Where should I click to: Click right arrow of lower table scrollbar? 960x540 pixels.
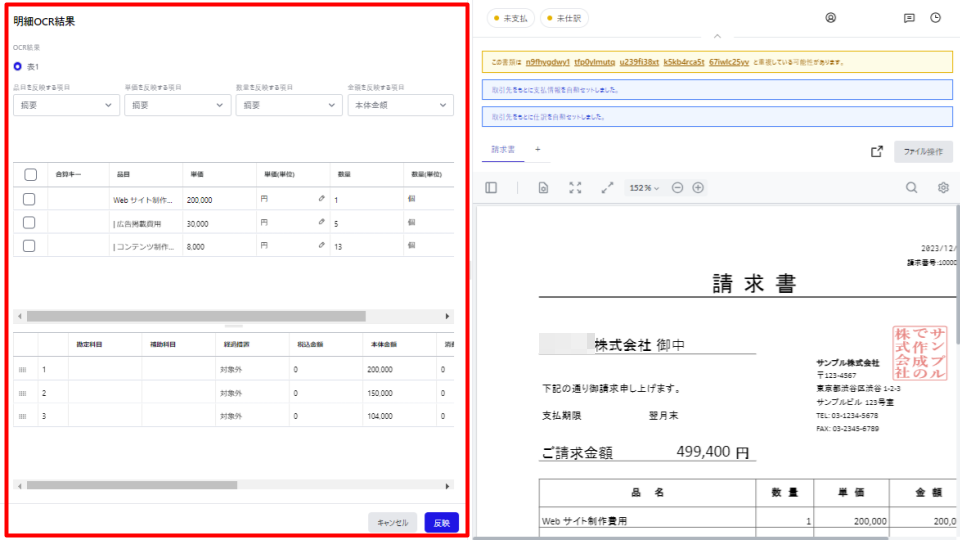tap(447, 486)
